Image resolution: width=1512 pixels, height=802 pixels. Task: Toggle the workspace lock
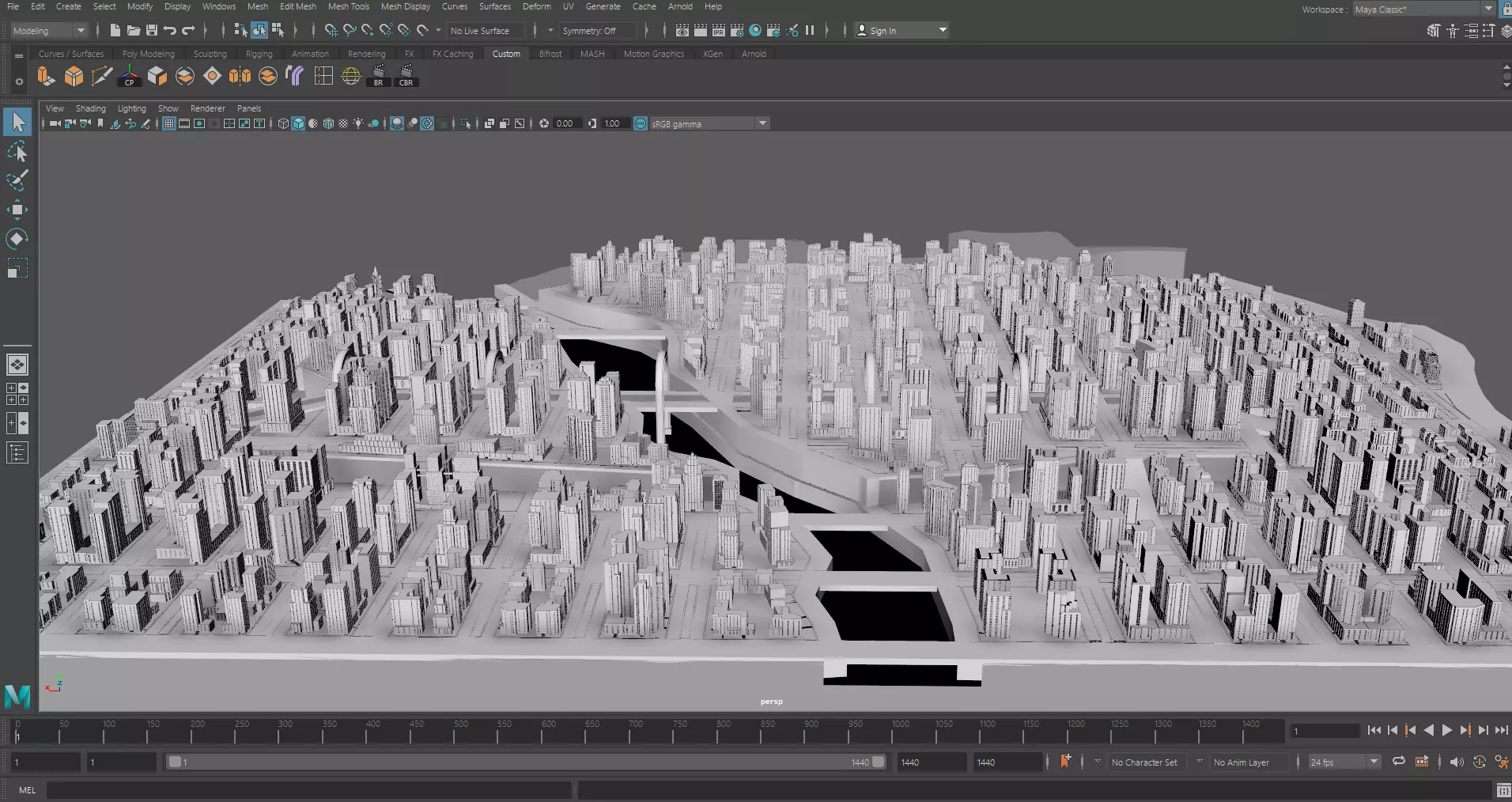[1506, 9]
